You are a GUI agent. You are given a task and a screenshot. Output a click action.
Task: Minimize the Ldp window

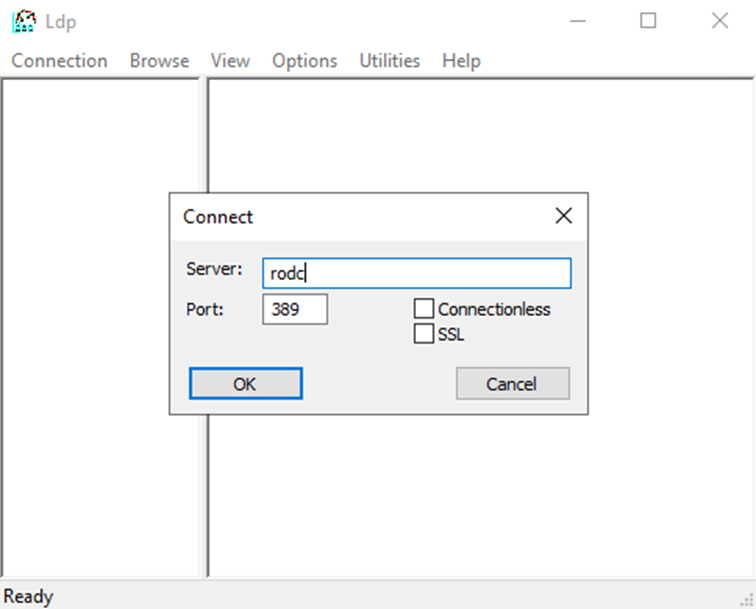coord(577,21)
